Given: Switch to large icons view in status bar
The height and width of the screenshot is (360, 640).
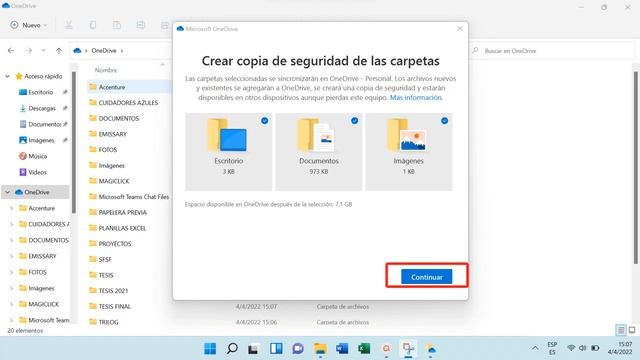Looking at the screenshot, I should pos(632,330).
